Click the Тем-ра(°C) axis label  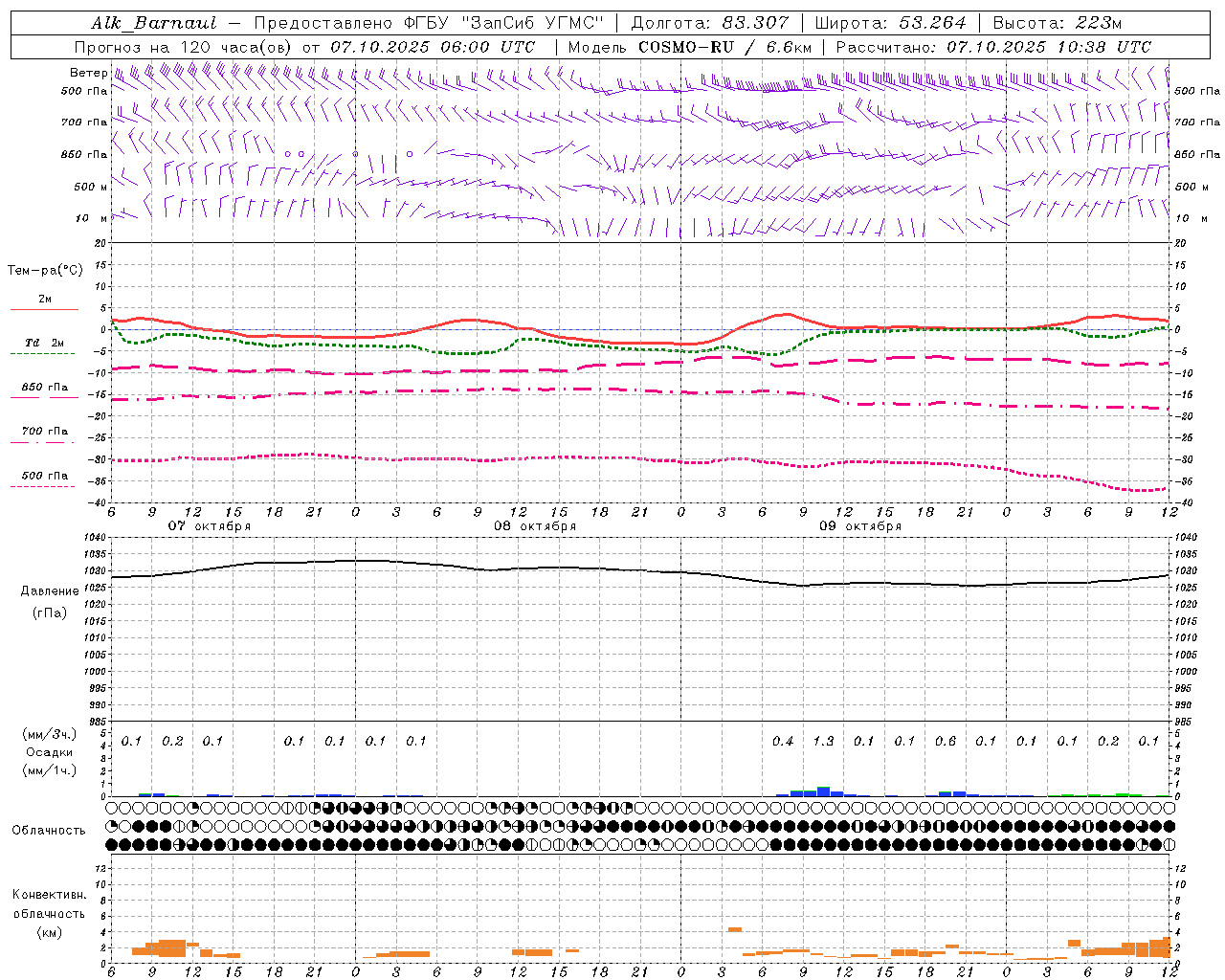[45, 271]
